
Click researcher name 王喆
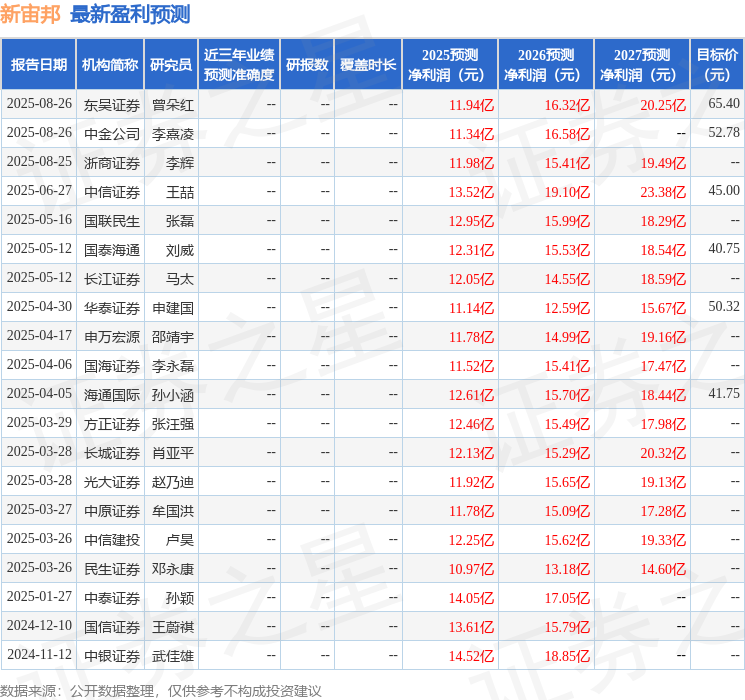[x=180, y=192]
